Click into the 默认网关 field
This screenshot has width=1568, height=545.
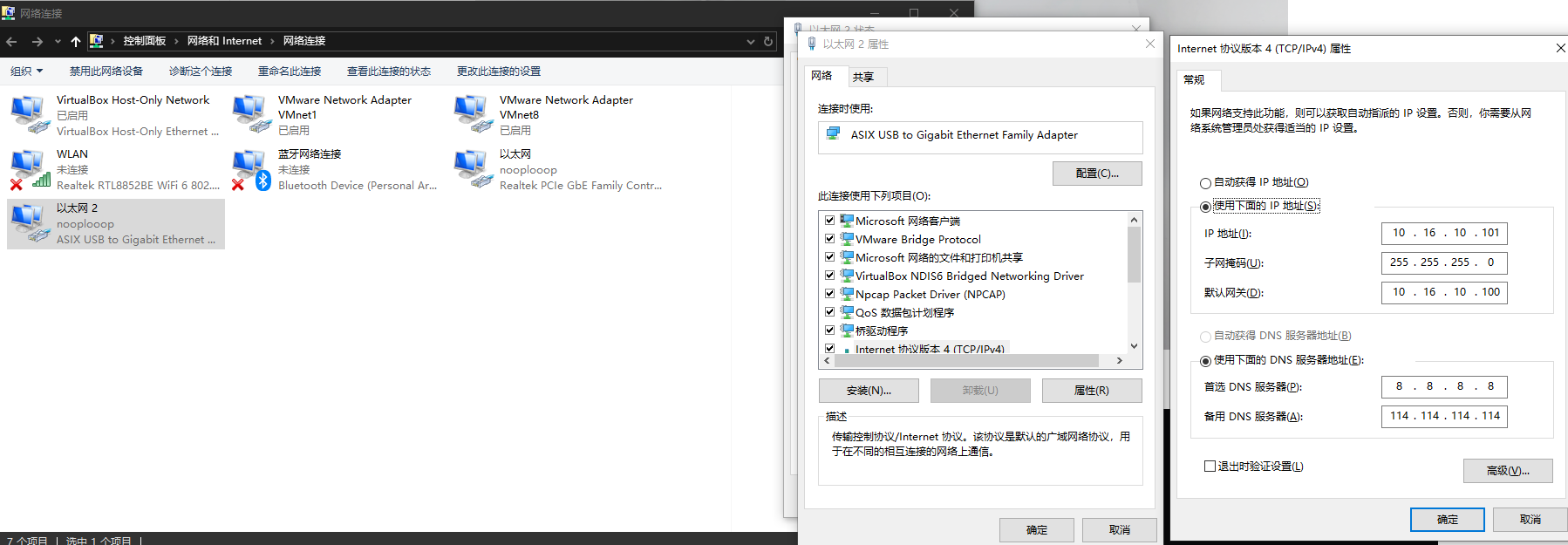pyautogui.click(x=1444, y=292)
